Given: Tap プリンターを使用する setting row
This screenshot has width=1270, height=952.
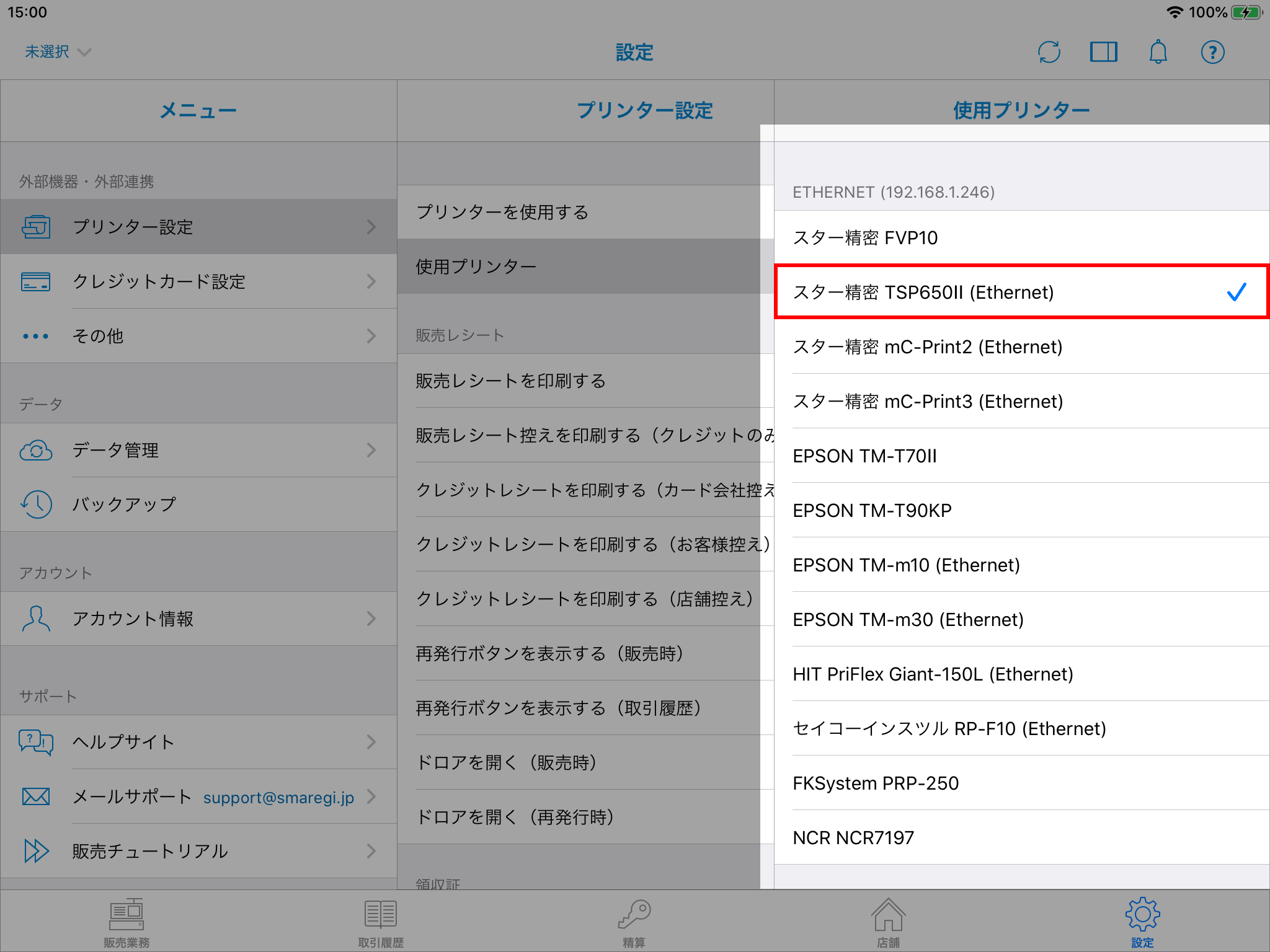Looking at the screenshot, I should point(585,212).
